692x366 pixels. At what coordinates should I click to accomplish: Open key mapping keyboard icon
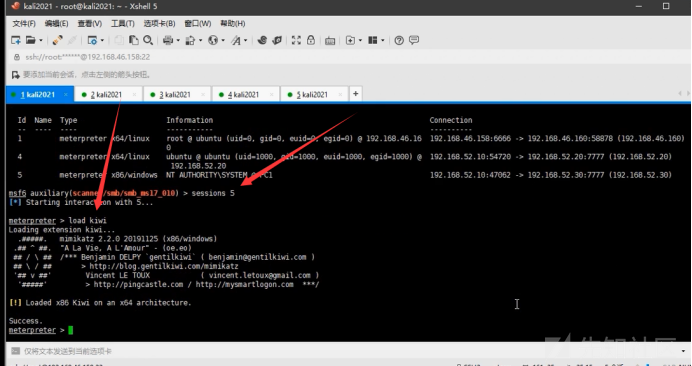click(330, 41)
